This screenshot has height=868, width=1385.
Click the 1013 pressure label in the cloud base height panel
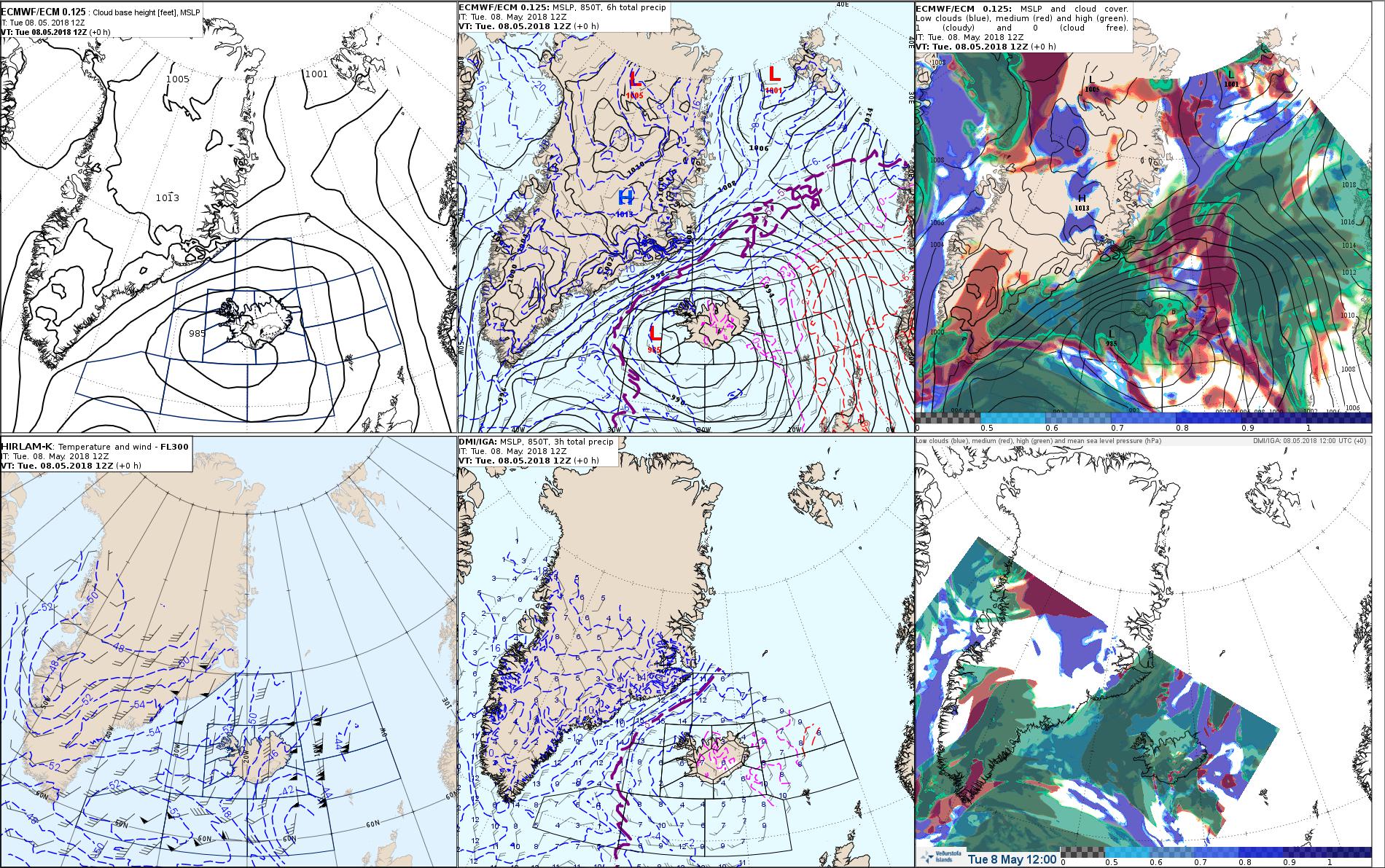click(x=167, y=198)
